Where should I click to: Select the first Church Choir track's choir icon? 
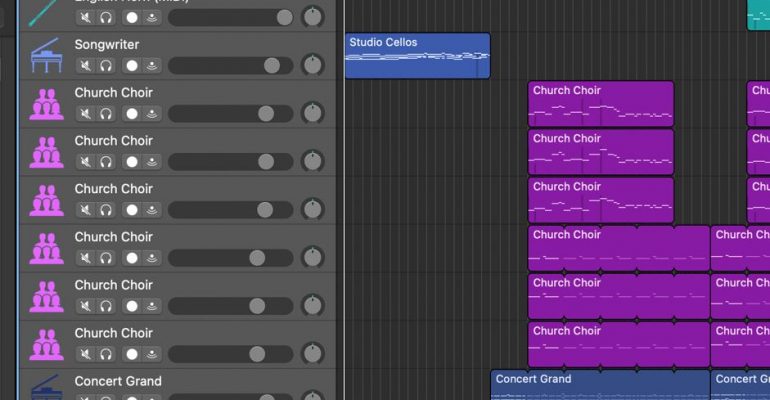click(x=46, y=104)
